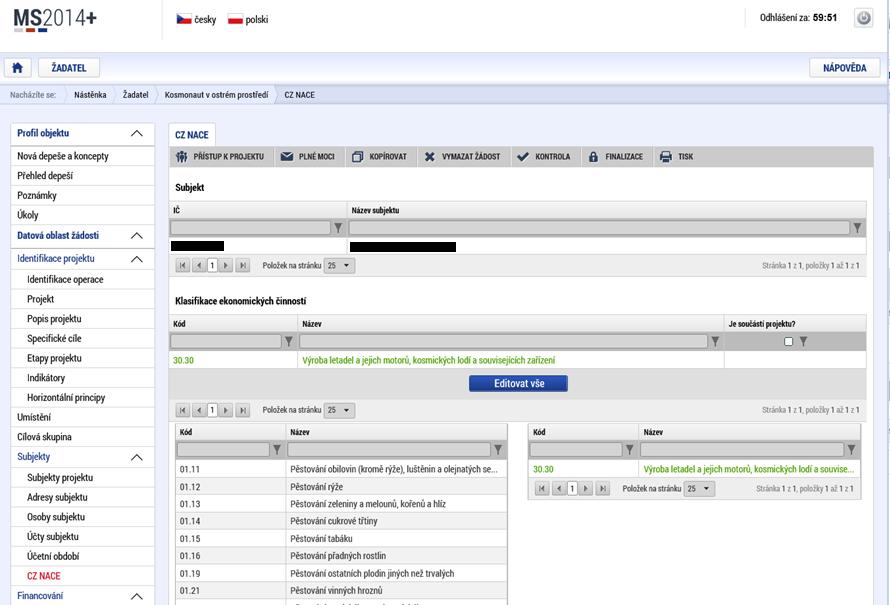Select row 01.21 Pěstování vinných hroznů
Viewport: 890px width, 605px height.
(x=341, y=590)
